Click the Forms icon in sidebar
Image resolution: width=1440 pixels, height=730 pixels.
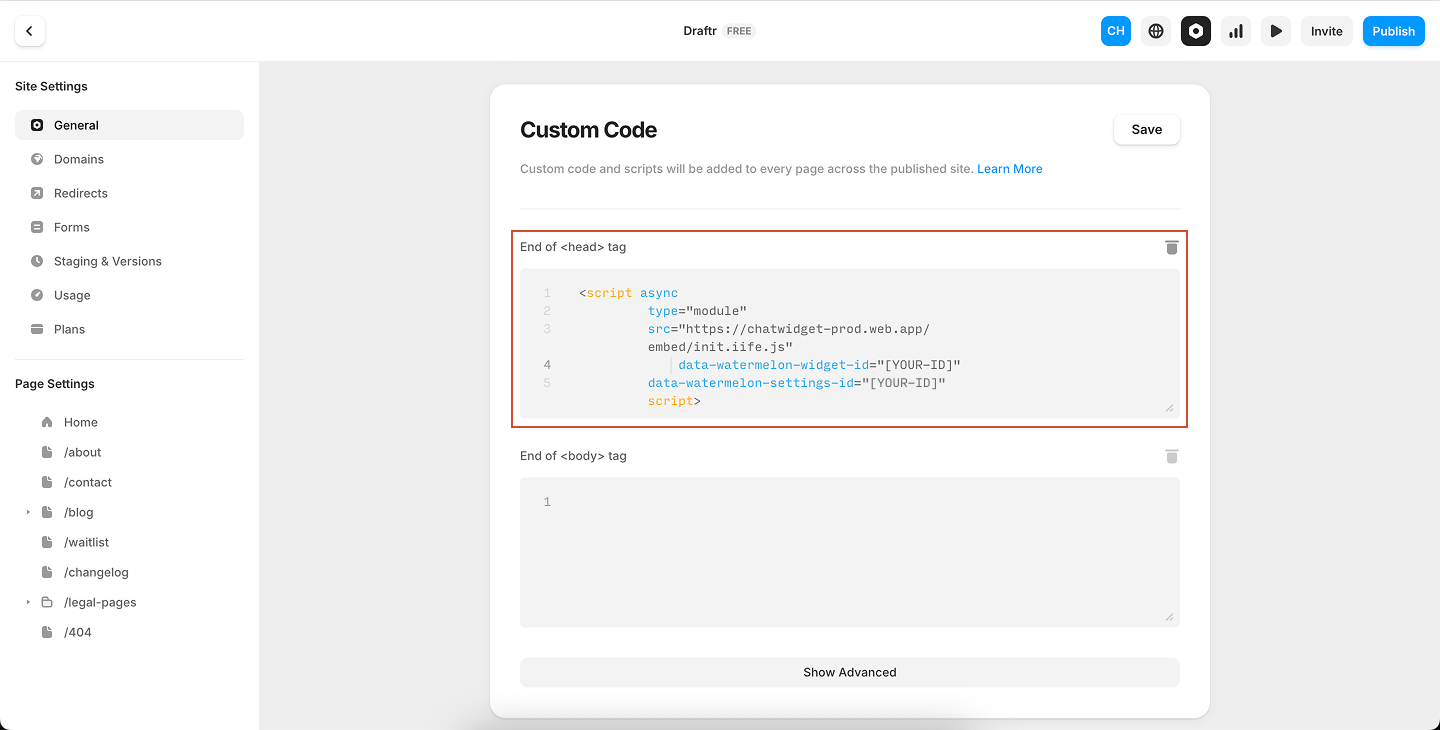pyautogui.click(x=37, y=227)
